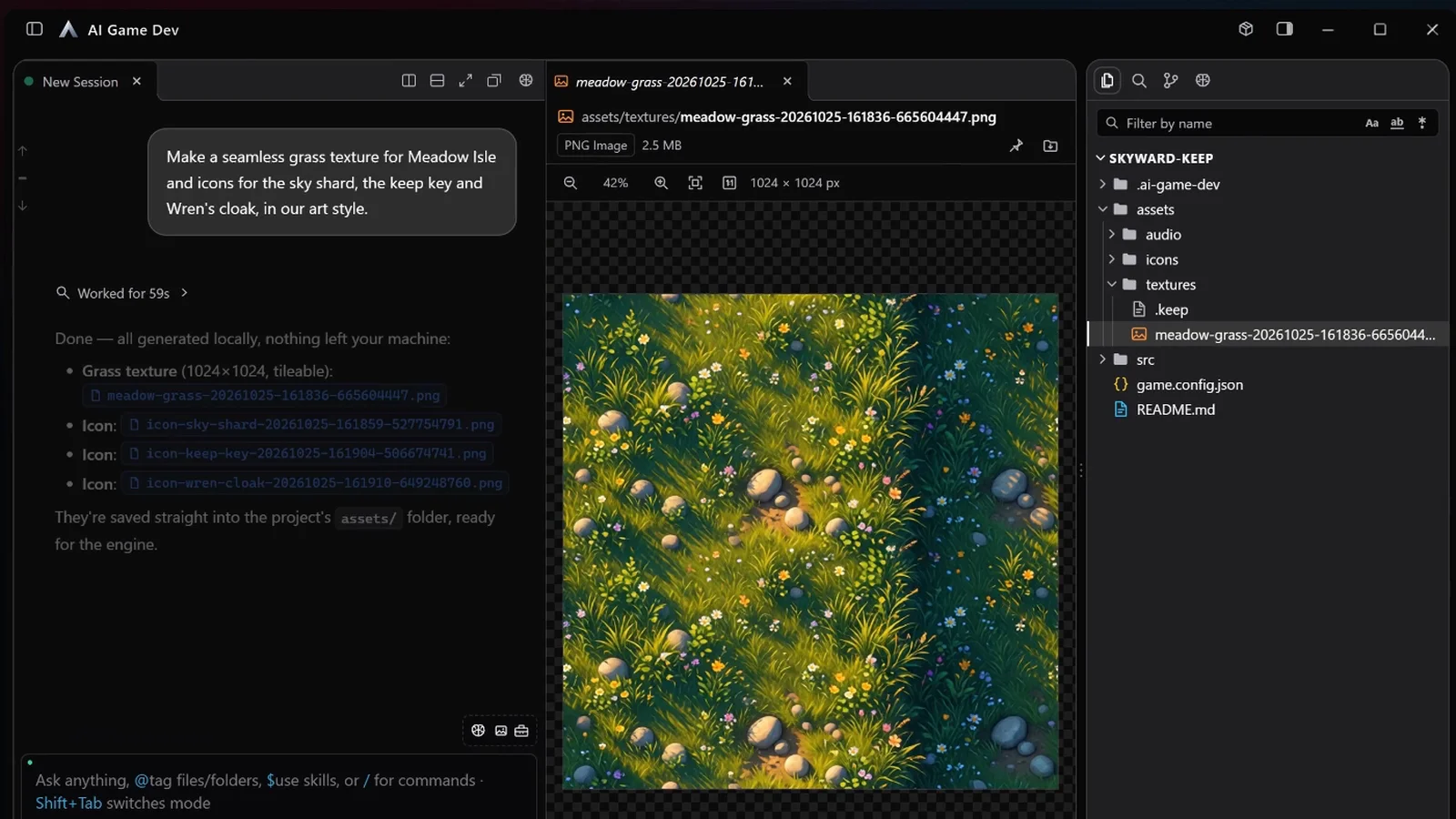Open the file explorer sidebar view

1107,80
